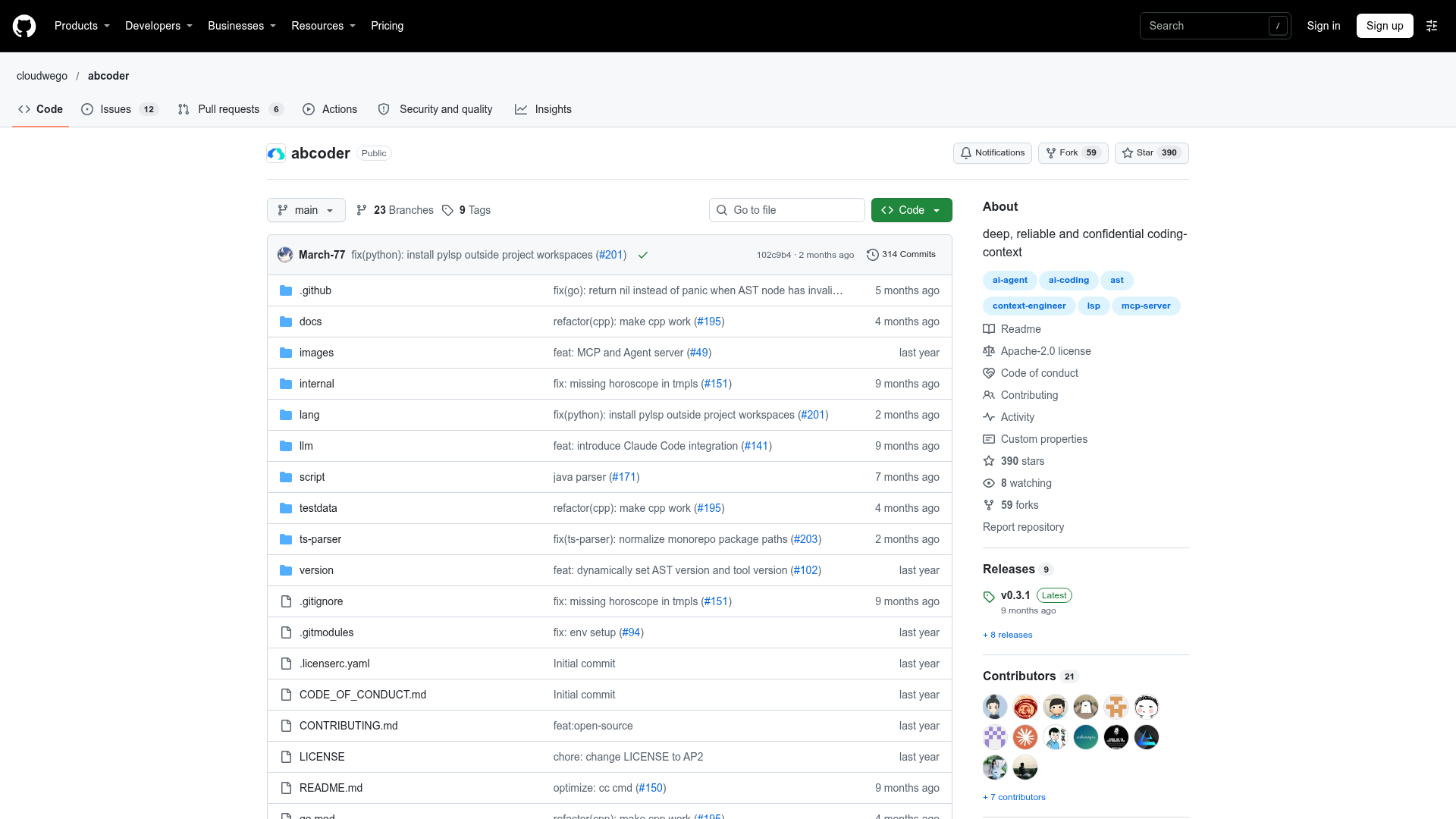The height and width of the screenshot is (819, 1456).
Task: Open the ts-parser folder
Action: click(x=320, y=539)
